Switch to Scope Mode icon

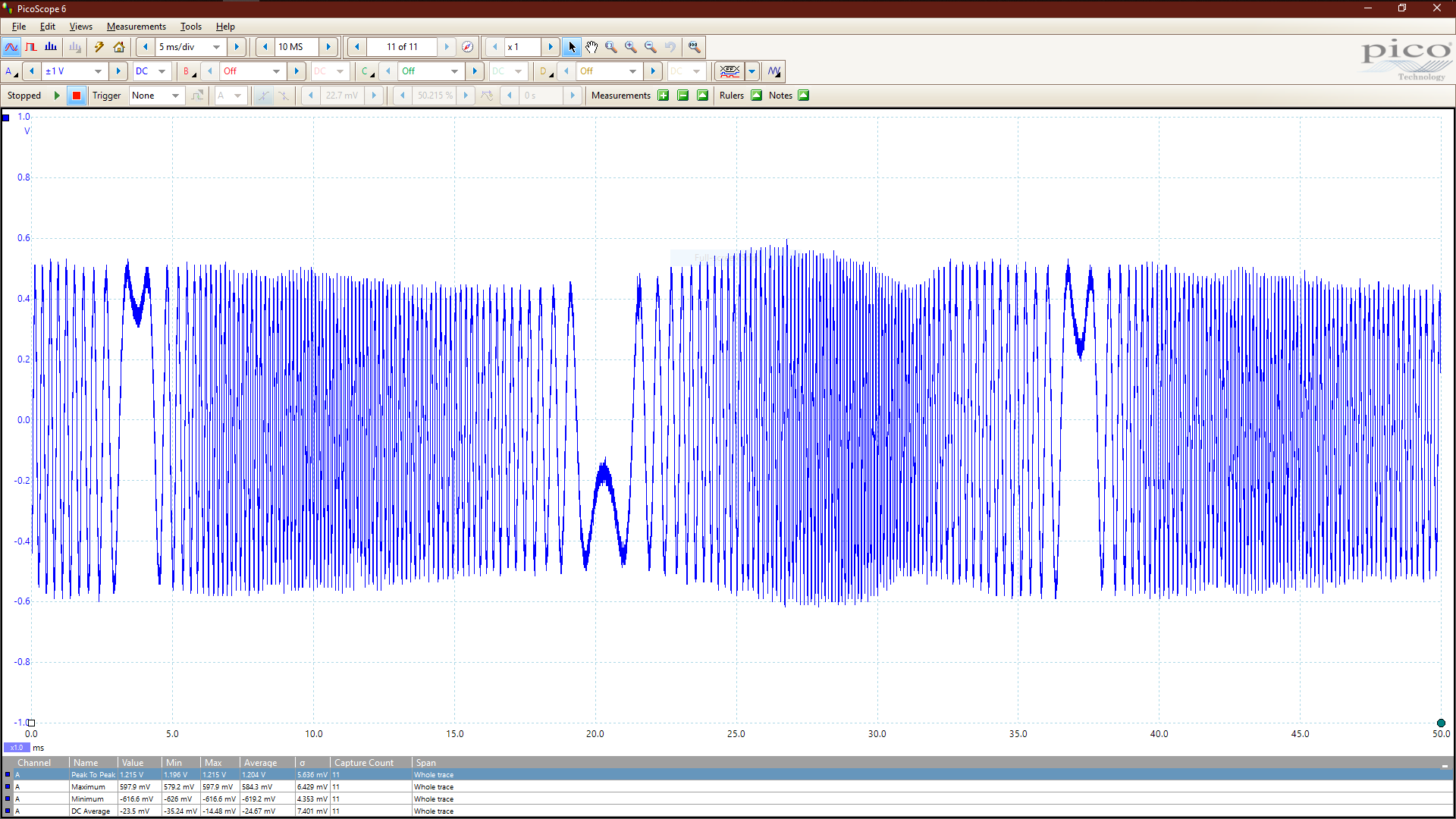coord(11,47)
